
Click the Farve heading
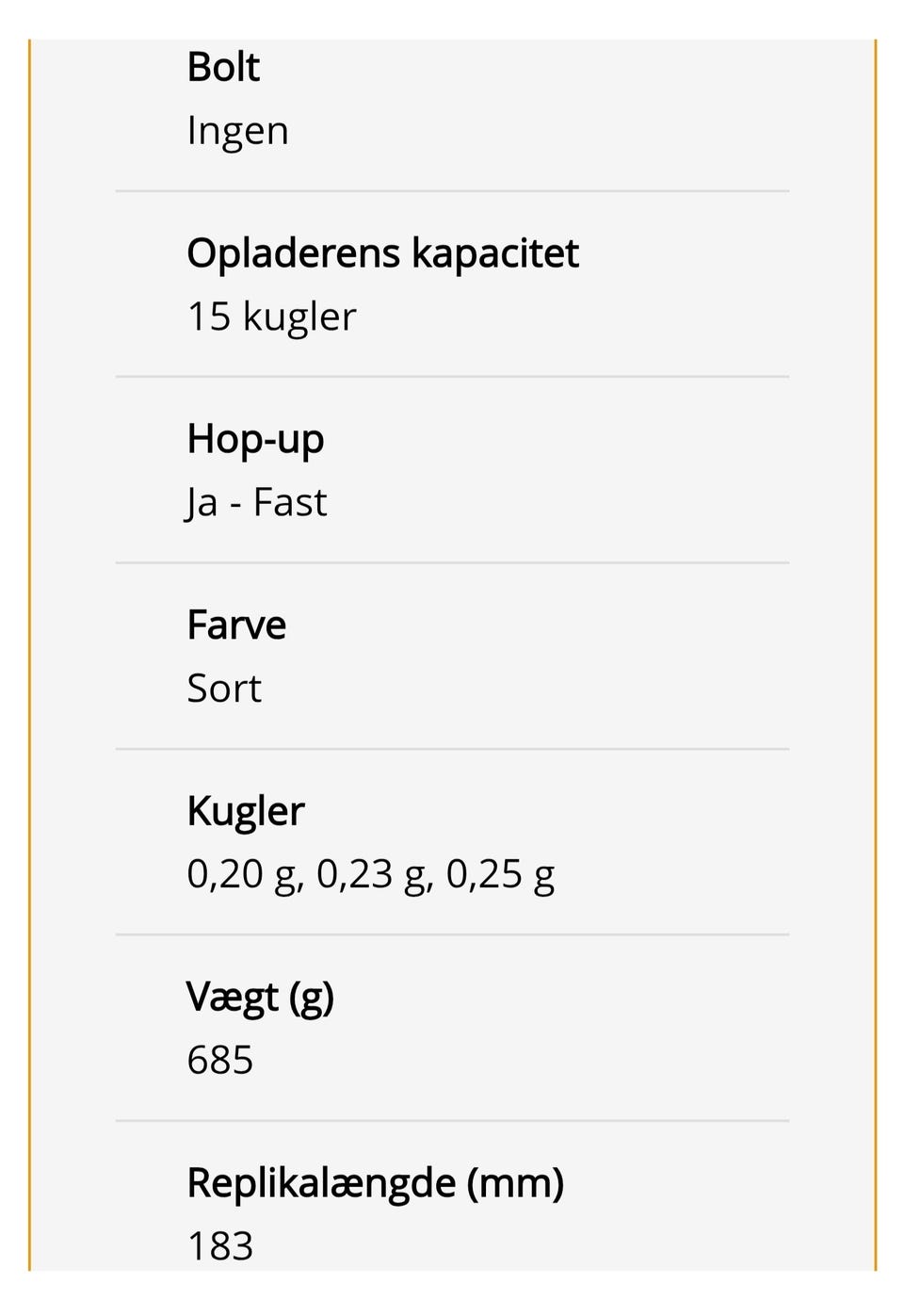coord(236,626)
